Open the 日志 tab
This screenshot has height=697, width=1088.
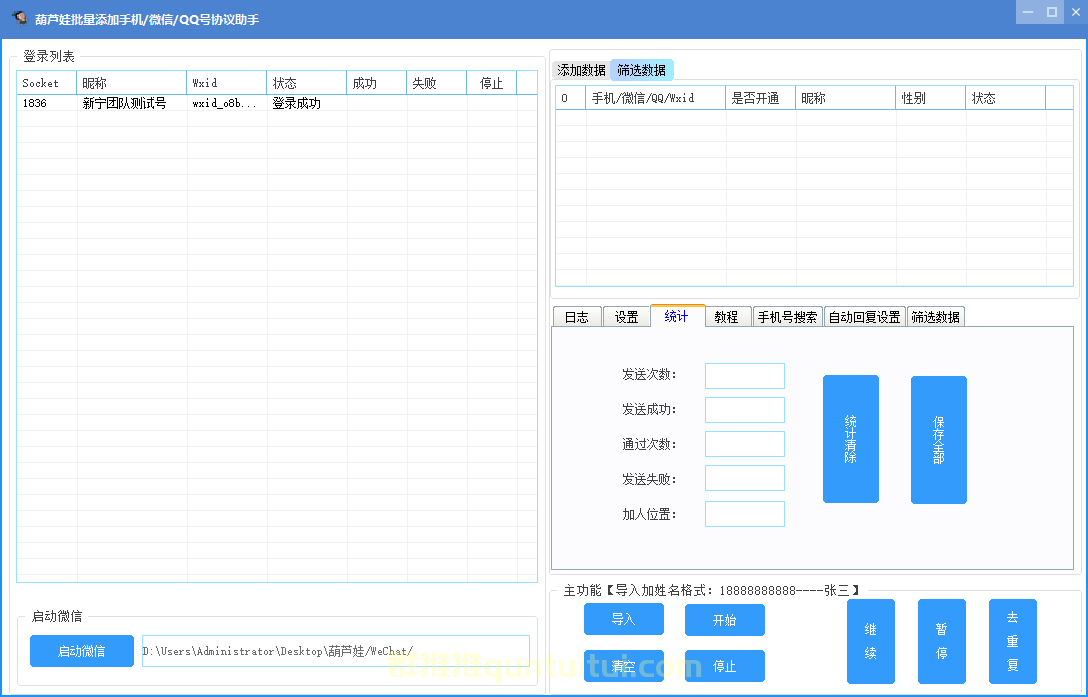click(x=577, y=317)
